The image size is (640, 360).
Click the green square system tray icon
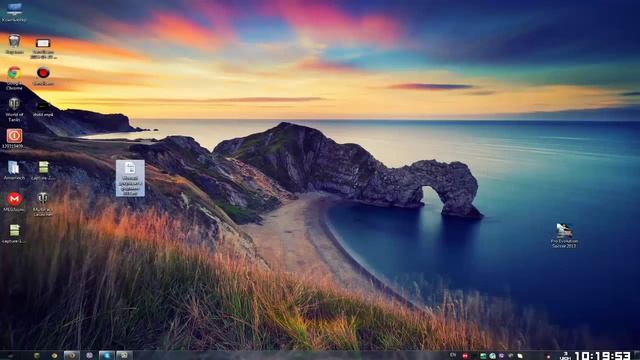(x=483, y=356)
